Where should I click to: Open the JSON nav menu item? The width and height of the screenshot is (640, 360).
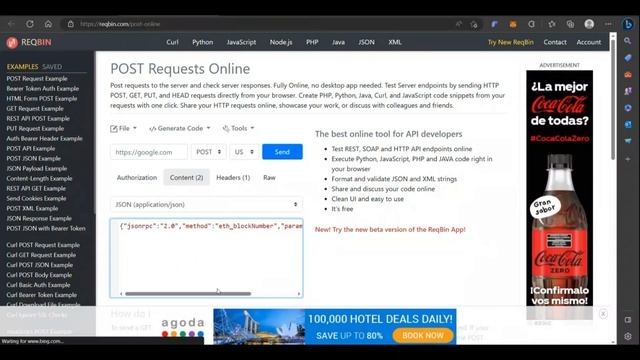point(367,42)
